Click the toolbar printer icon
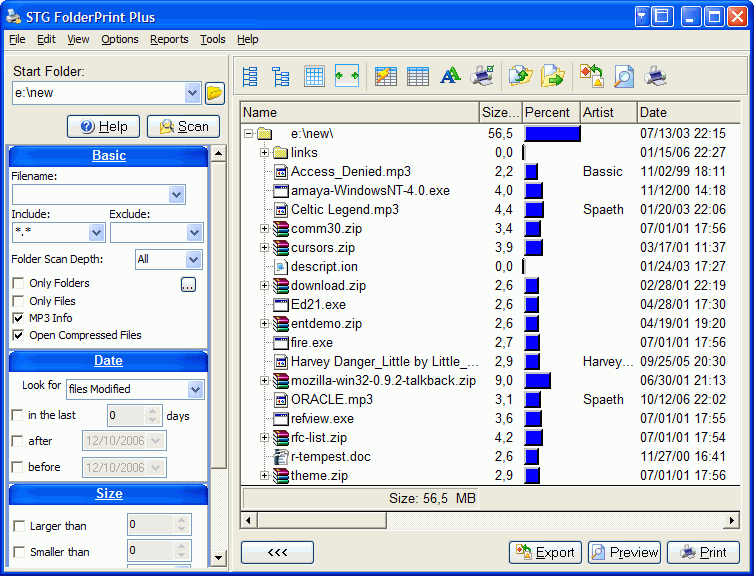 click(655, 76)
